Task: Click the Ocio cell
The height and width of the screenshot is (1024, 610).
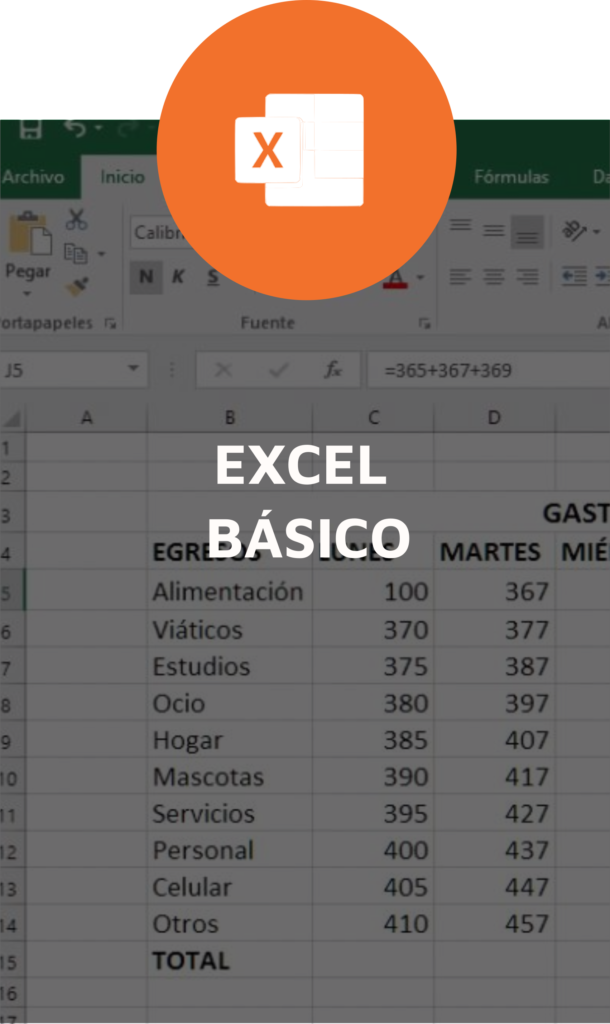Action: [x=230, y=703]
